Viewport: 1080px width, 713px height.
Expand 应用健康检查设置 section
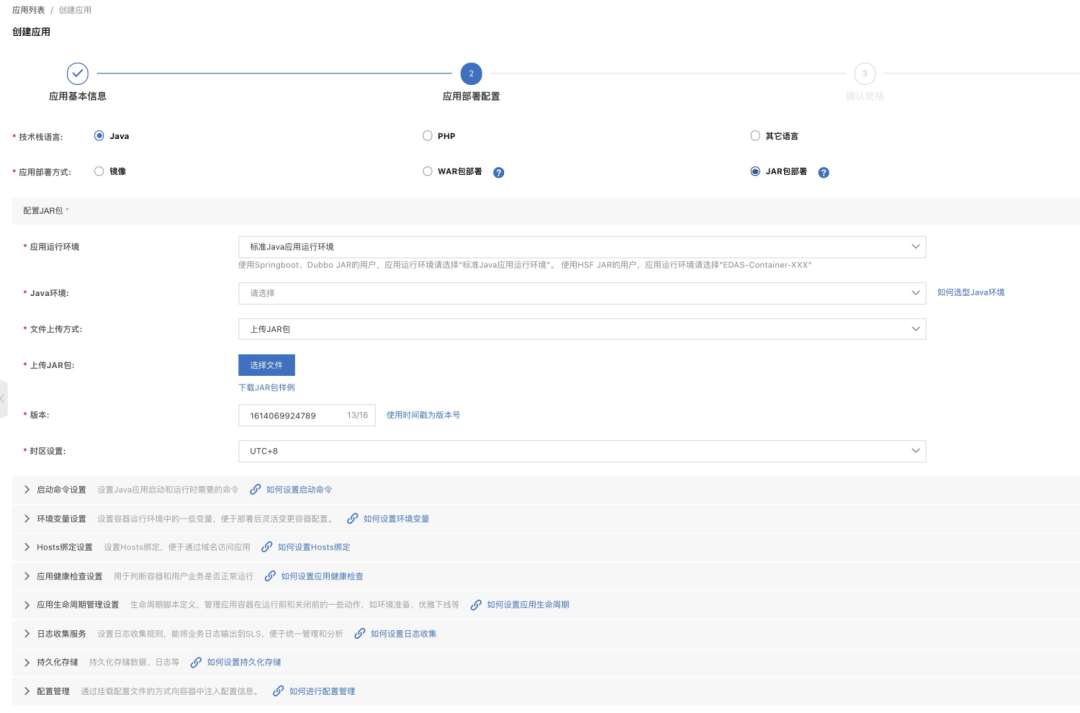point(27,576)
